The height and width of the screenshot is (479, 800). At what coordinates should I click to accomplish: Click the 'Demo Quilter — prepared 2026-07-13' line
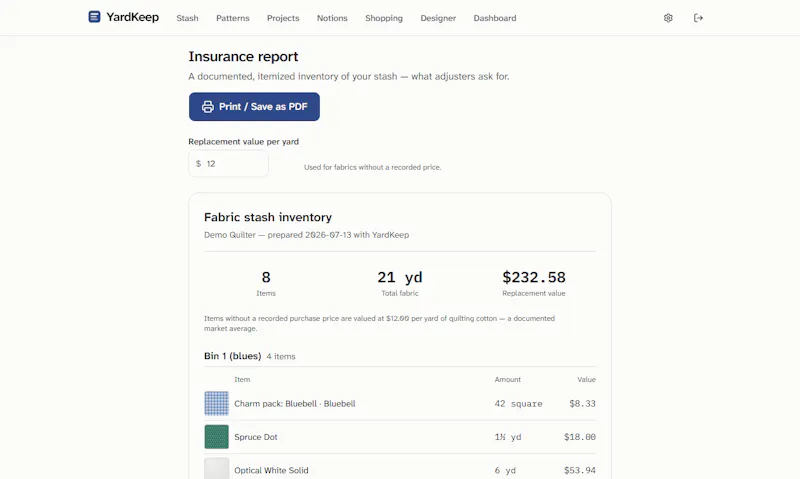coord(307,235)
